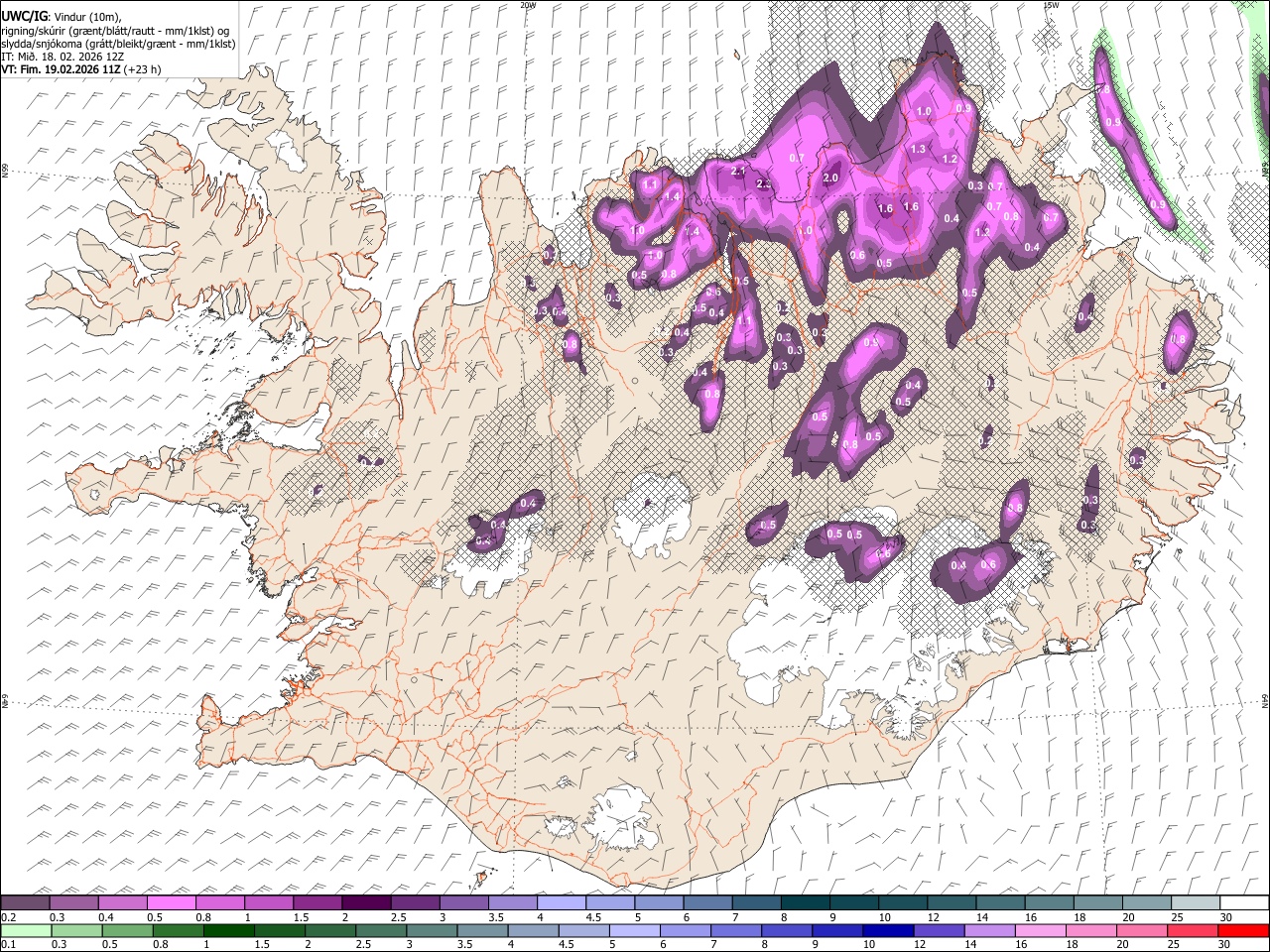Click the '18' label in the lower legend row
This screenshot has width=1270, height=952.
1074,944
